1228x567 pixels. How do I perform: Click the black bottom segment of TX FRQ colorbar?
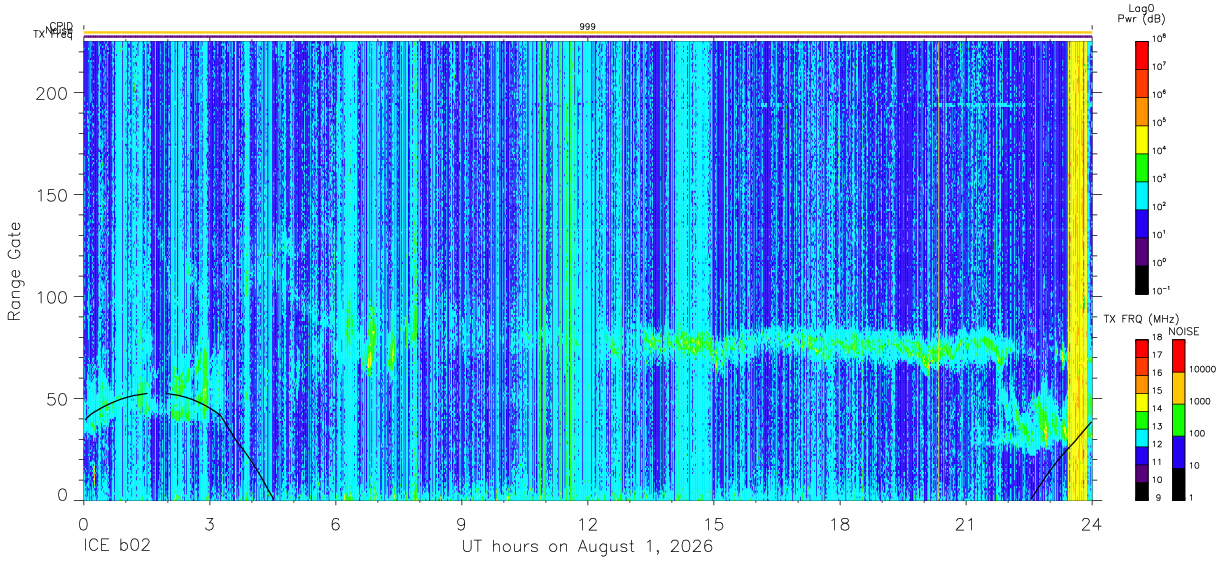(1141, 490)
